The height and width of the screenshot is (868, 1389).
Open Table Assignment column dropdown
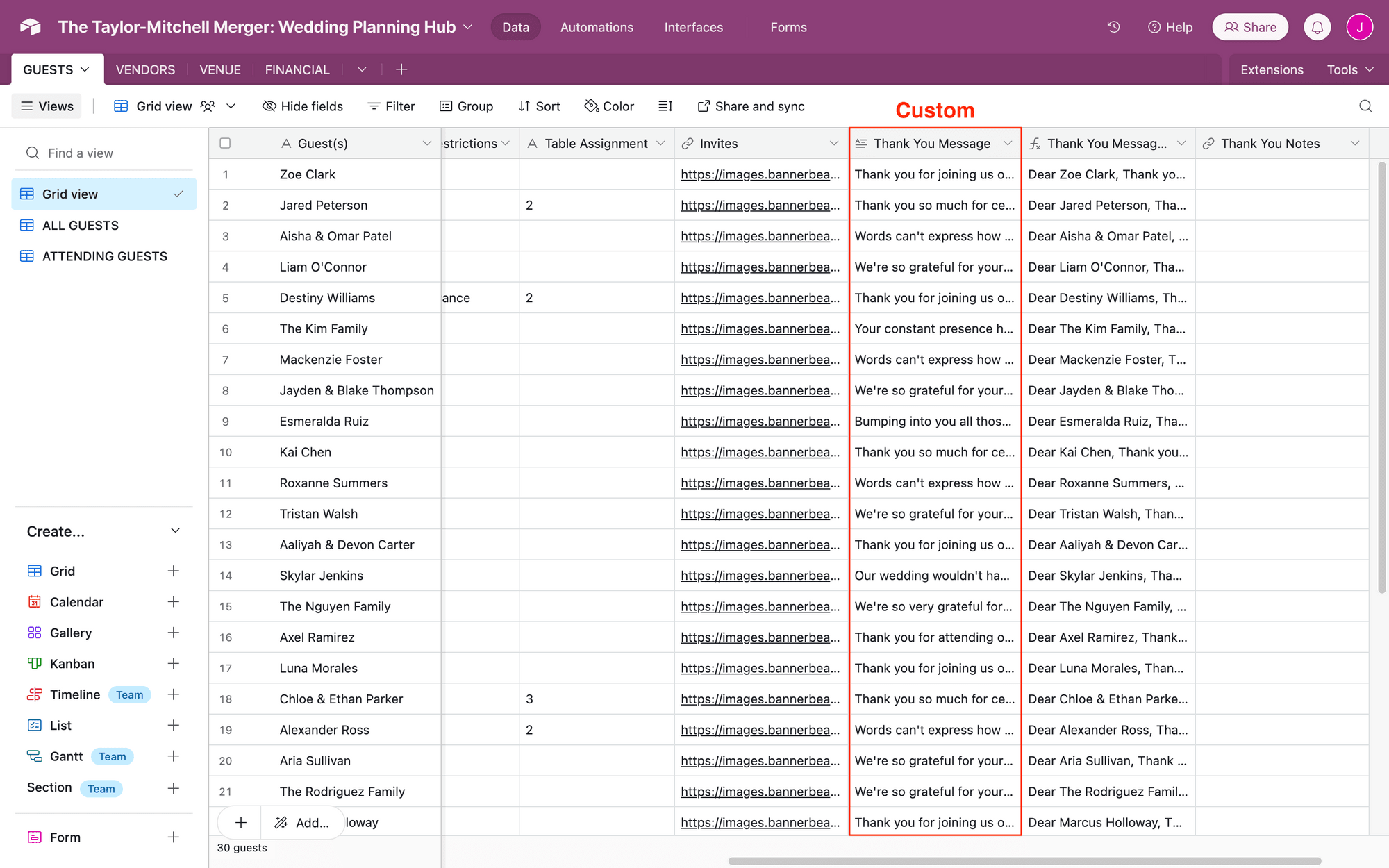pyautogui.click(x=660, y=144)
